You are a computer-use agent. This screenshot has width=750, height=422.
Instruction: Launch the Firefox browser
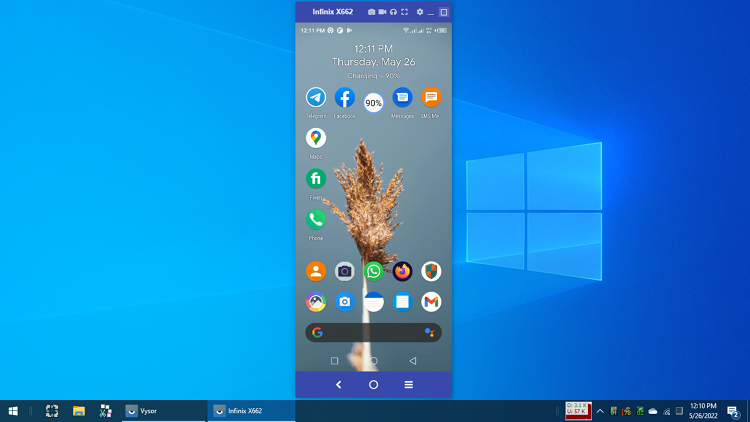[402, 271]
